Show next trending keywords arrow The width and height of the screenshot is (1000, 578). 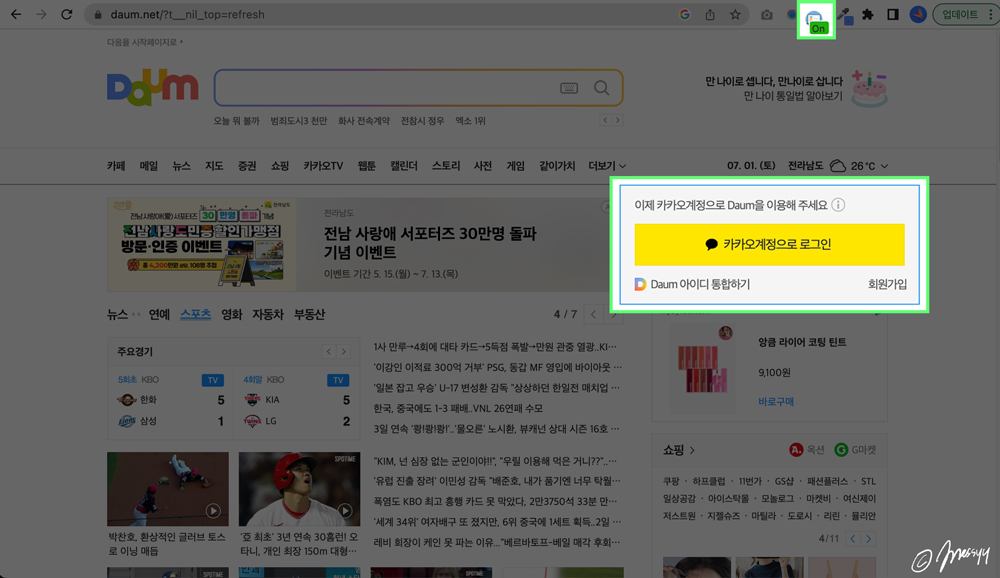tap(617, 120)
